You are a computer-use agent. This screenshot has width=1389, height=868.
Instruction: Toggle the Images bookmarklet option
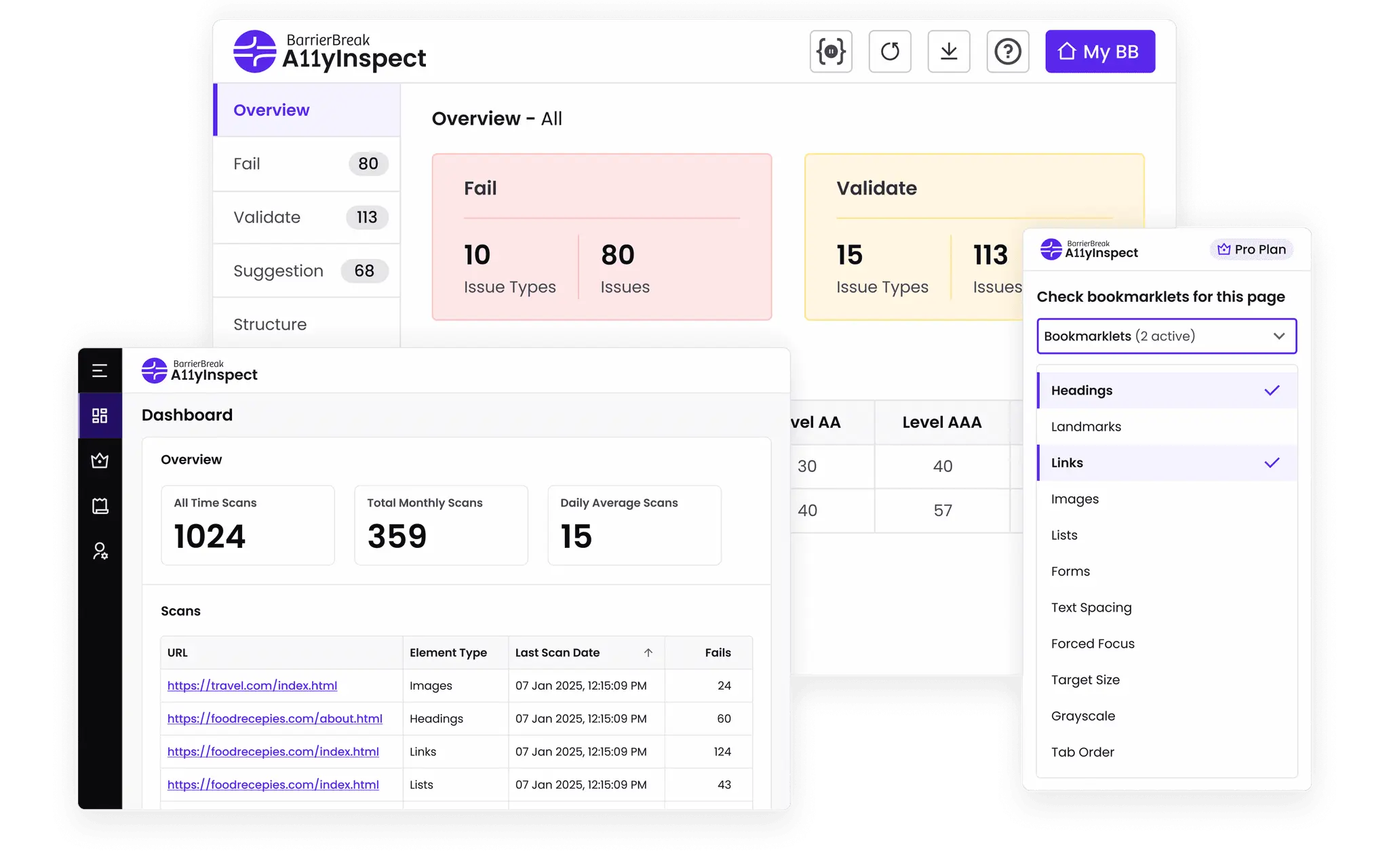pos(1167,499)
